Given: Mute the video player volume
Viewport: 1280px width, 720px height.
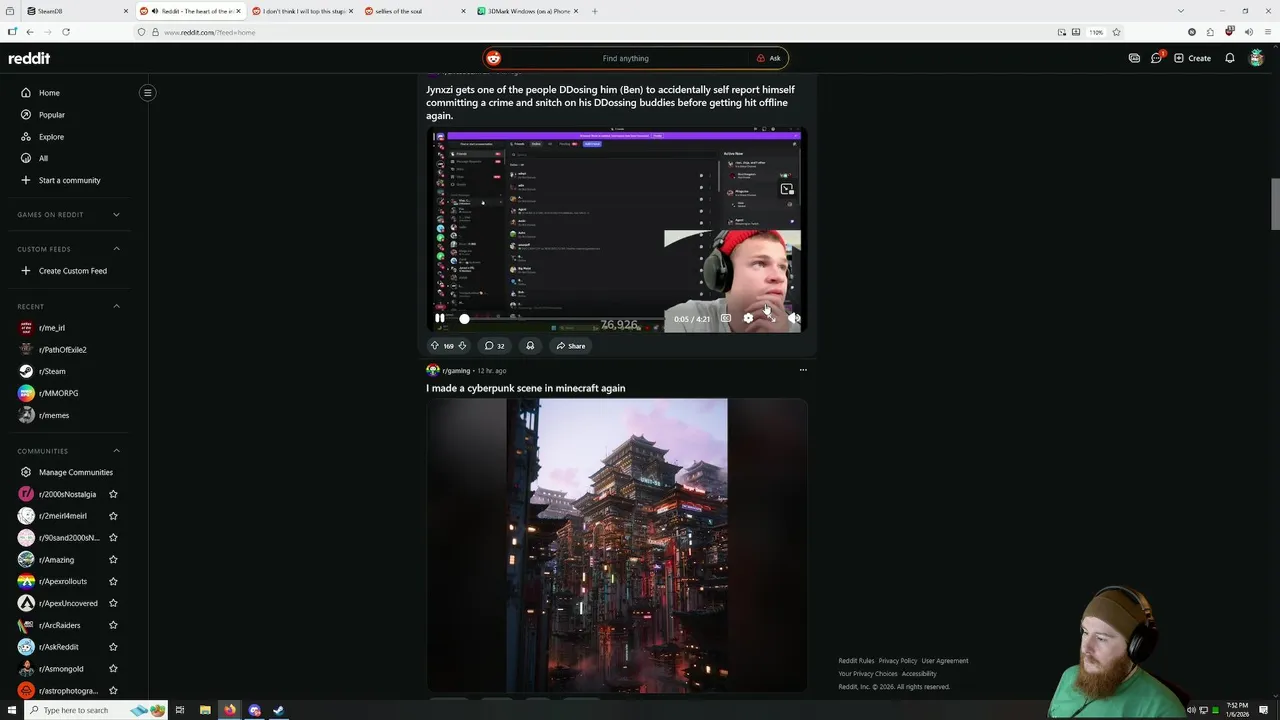Looking at the screenshot, I should [x=794, y=318].
